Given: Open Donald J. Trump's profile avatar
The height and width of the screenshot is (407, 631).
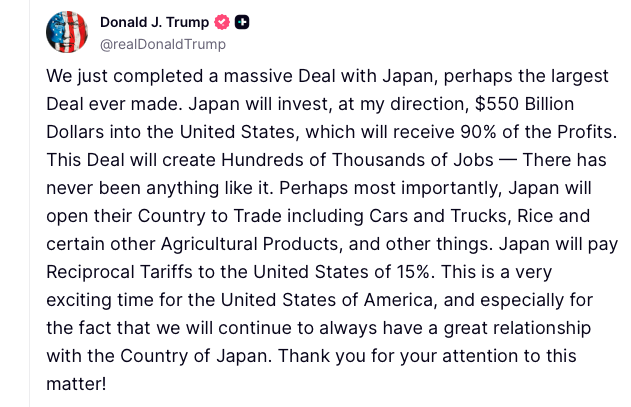Looking at the screenshot, I should tap(67, 33).
